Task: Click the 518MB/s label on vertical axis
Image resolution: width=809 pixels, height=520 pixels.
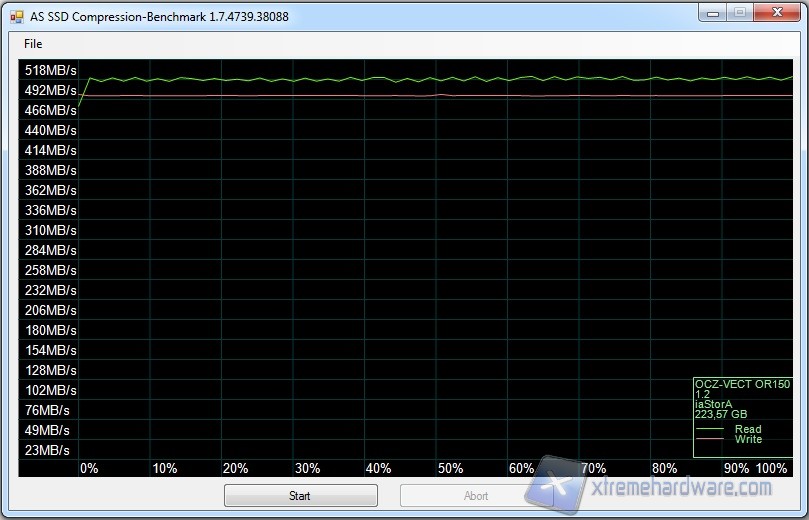Action: (50, 70)
